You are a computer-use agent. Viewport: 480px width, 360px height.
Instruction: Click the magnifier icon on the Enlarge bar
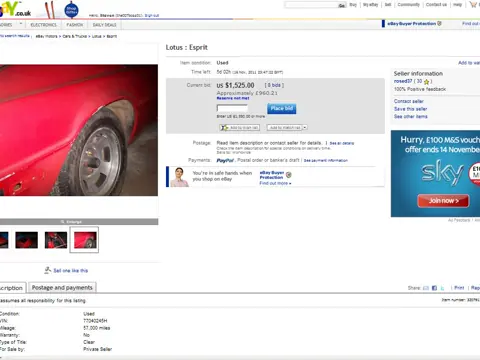tap(62, 222)
